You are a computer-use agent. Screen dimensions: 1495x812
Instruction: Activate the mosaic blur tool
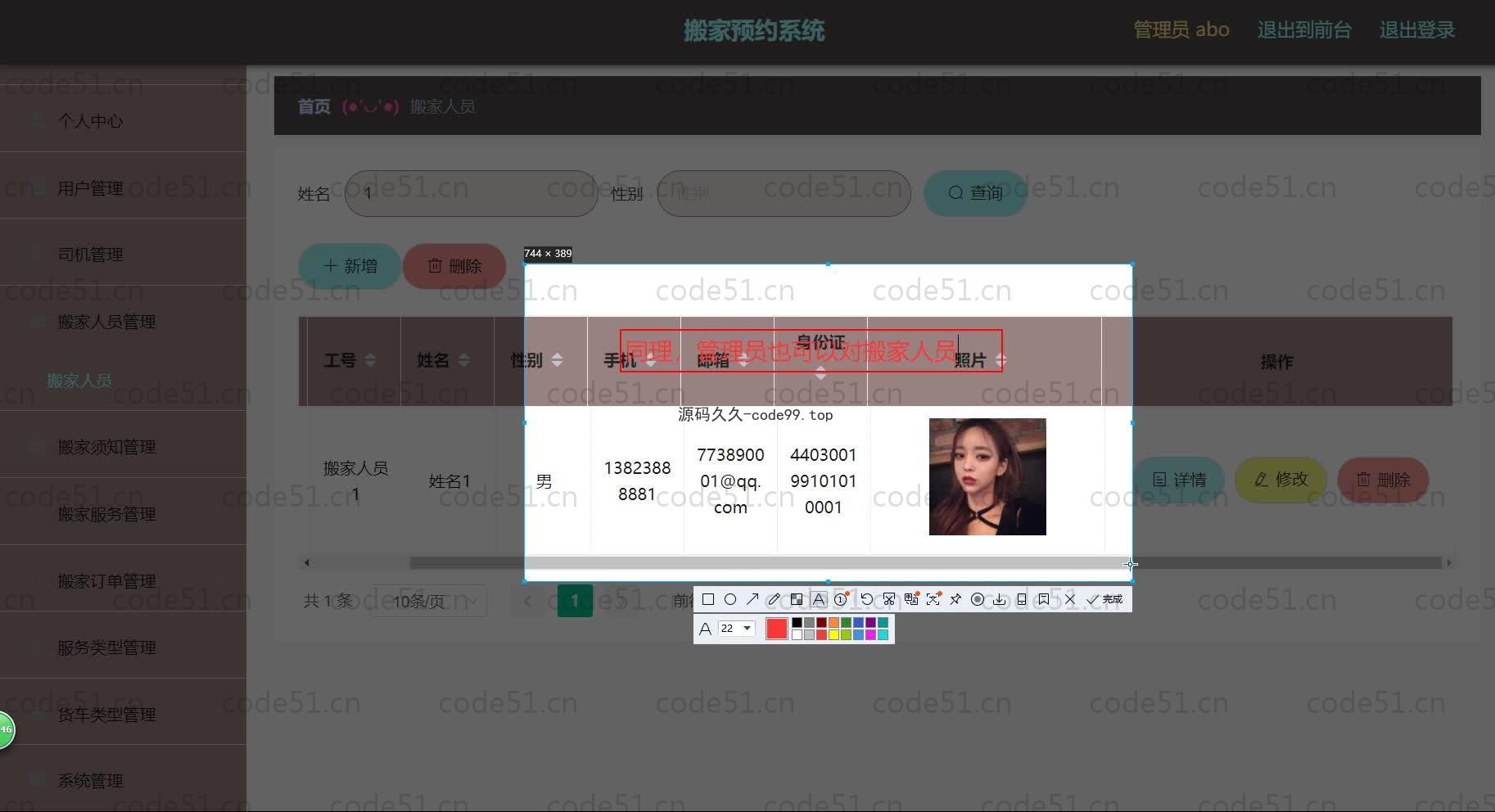[797, 599]
